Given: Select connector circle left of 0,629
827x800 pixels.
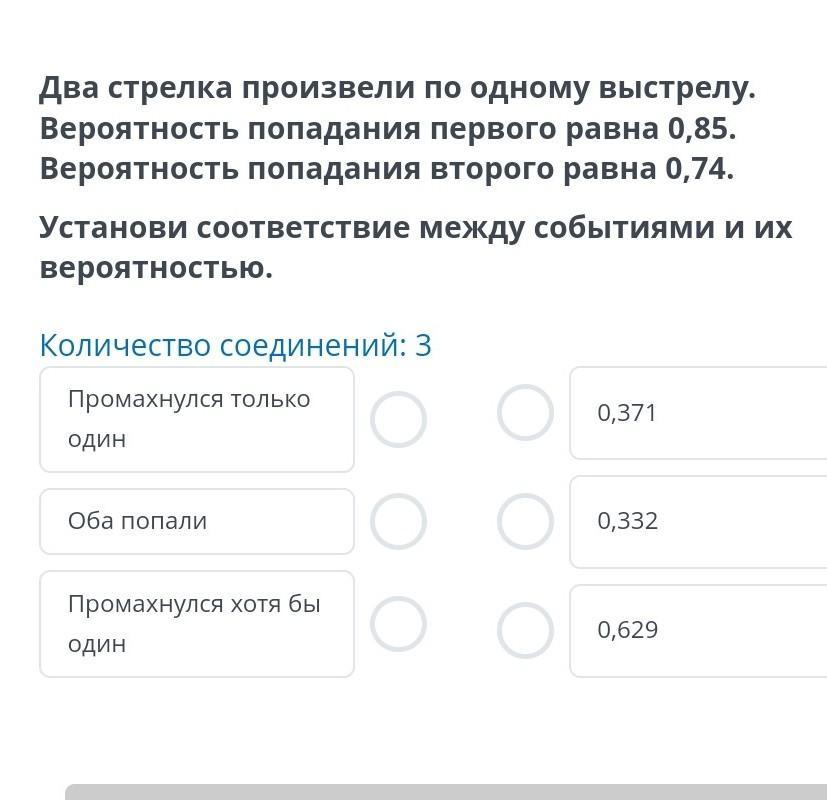Looking at the screenshot, I should (x=525, y=630).
